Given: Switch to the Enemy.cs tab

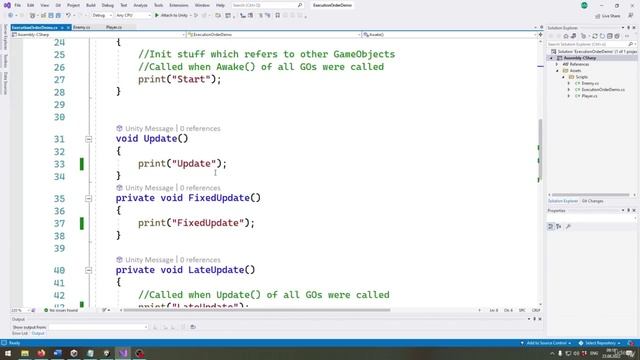Looking at the screenshot, I should coord(82,27).
